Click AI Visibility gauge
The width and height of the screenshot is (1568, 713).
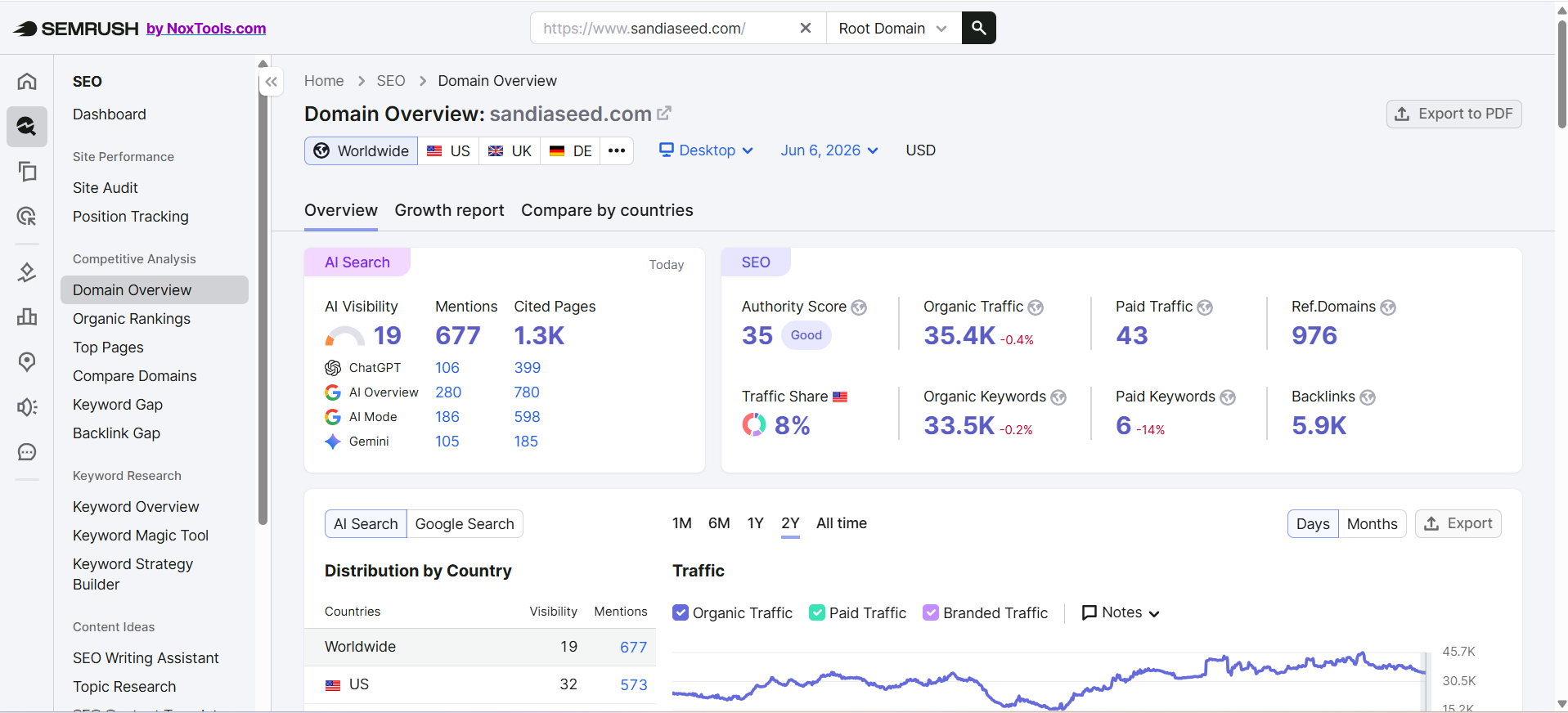tap(344, 336)
